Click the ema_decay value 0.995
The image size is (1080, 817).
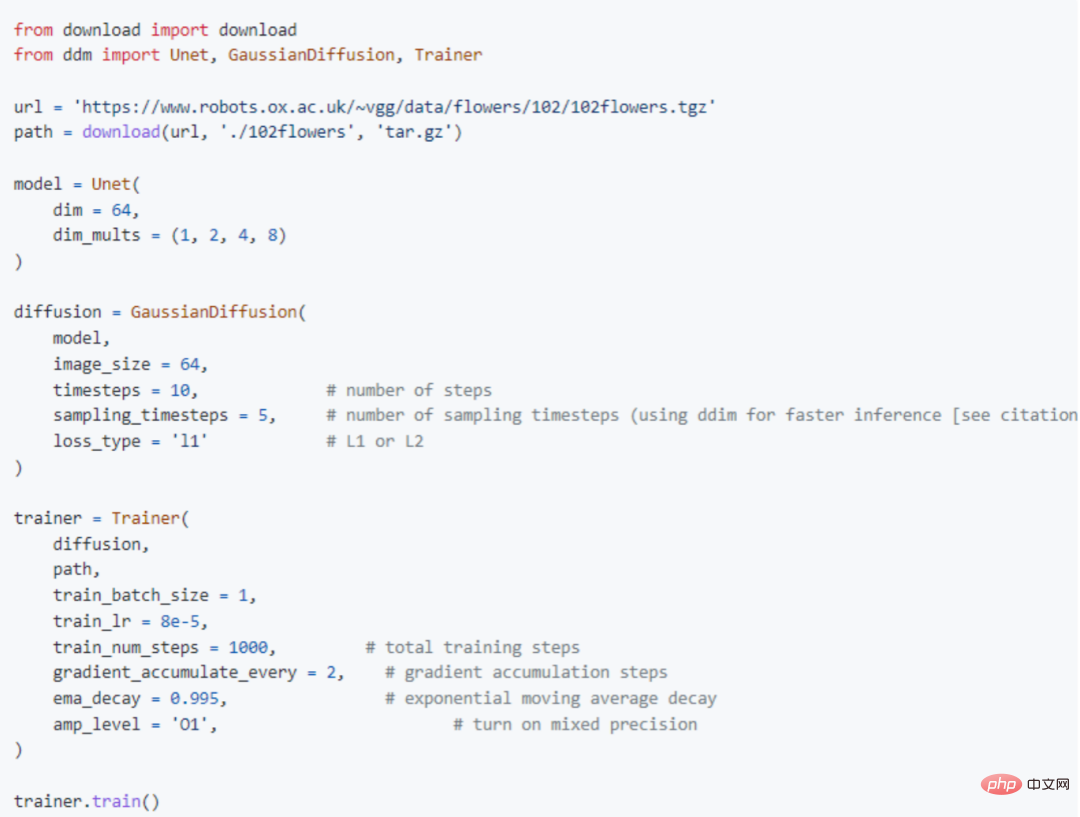click(194, 699)
